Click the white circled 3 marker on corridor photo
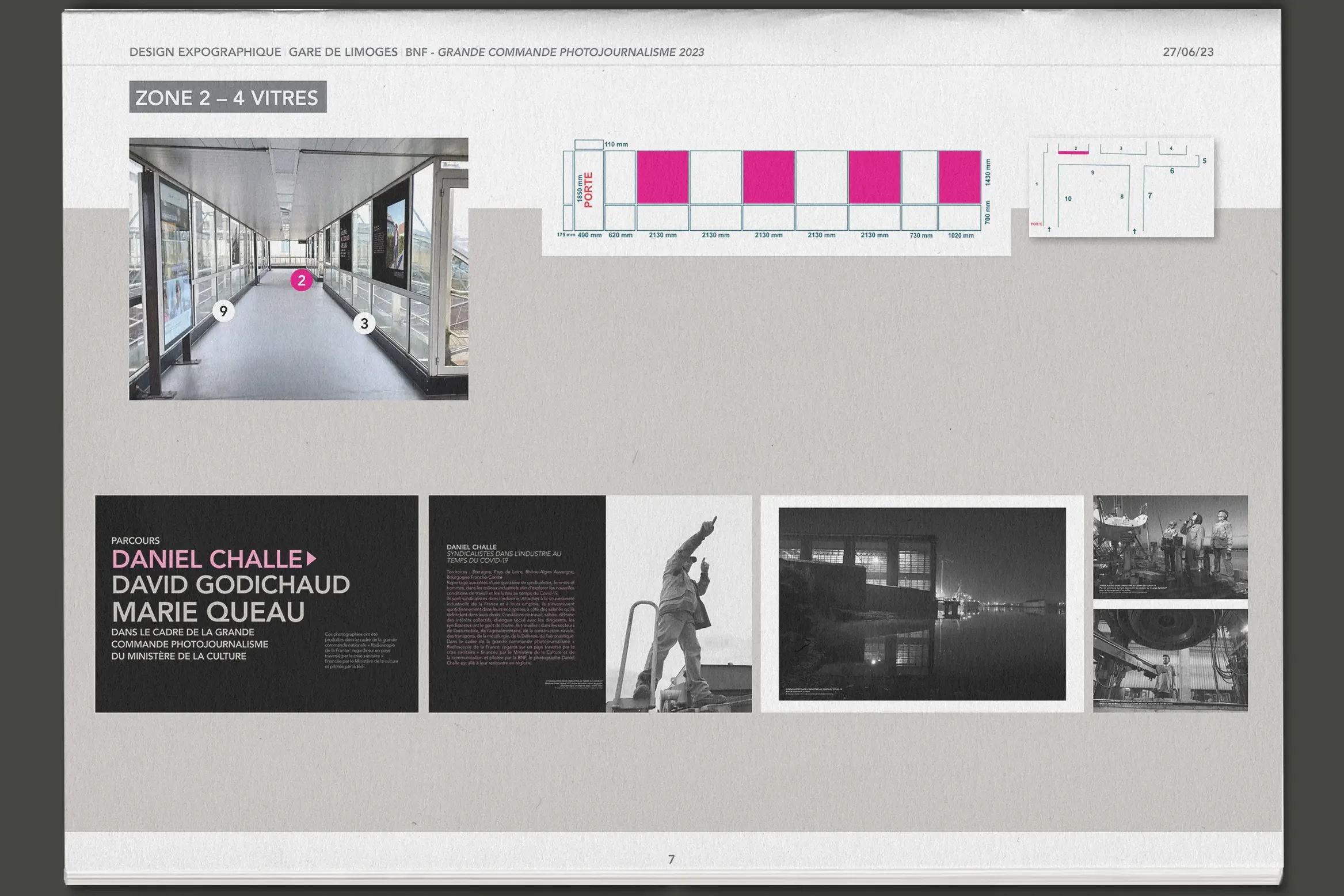The image size is (1344, 896). [x=364, y=323]
